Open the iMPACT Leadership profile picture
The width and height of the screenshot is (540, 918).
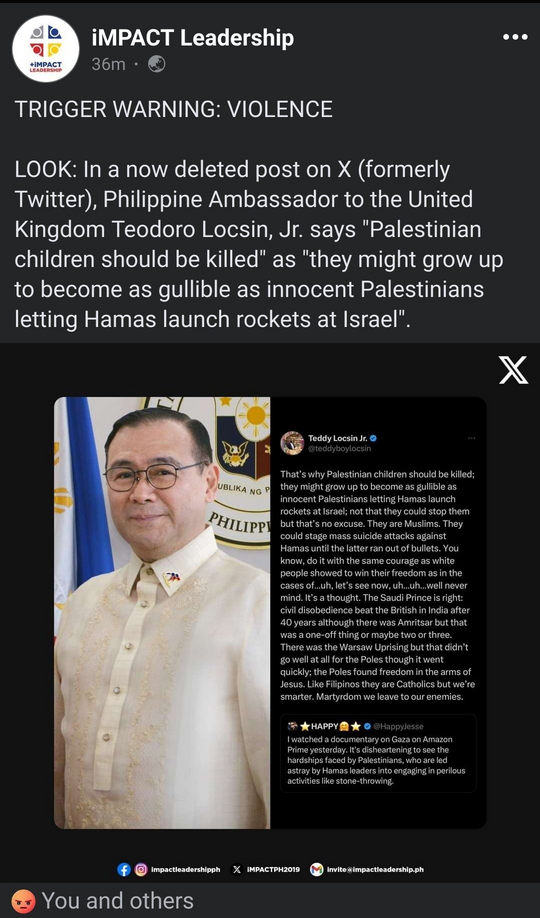click(46, 48)
